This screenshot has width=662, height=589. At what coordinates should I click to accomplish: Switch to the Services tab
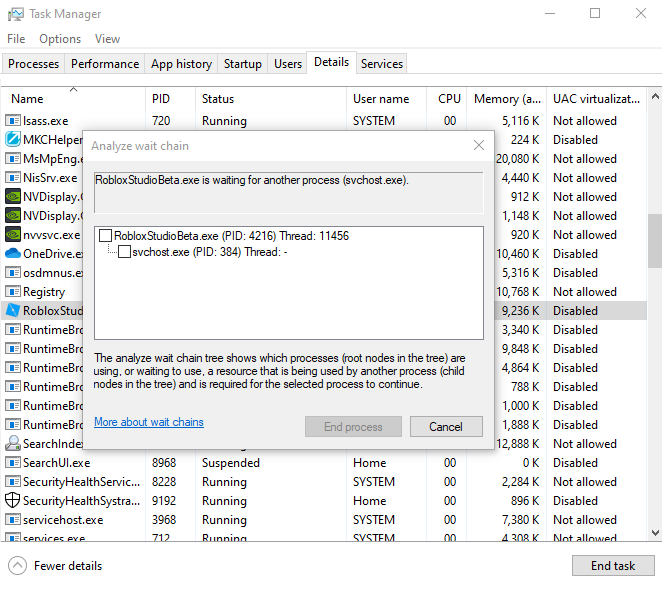pyautogui.click(x=382, y=64)
